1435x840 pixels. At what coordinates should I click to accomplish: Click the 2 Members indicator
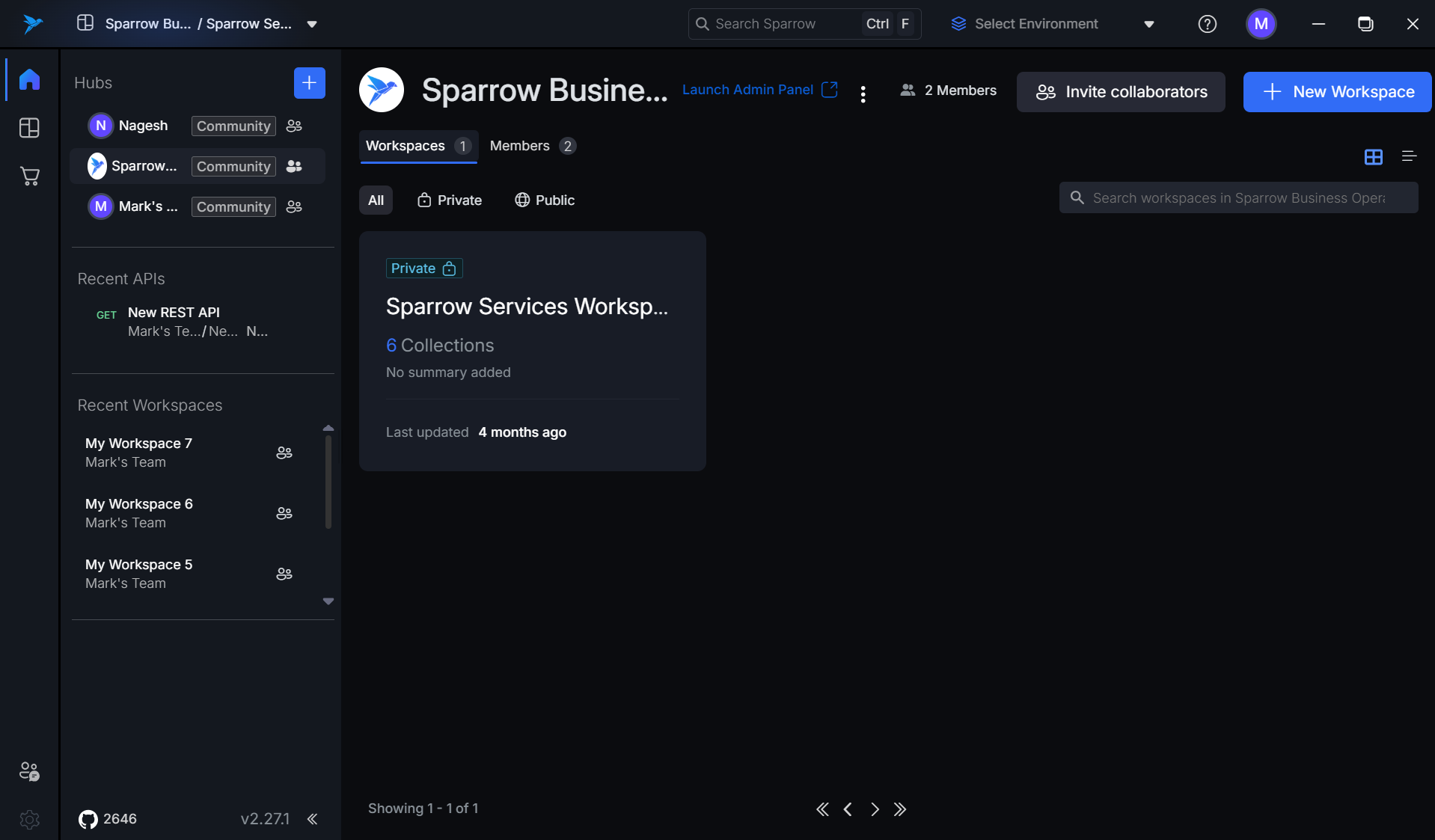(x=948, y=91)
